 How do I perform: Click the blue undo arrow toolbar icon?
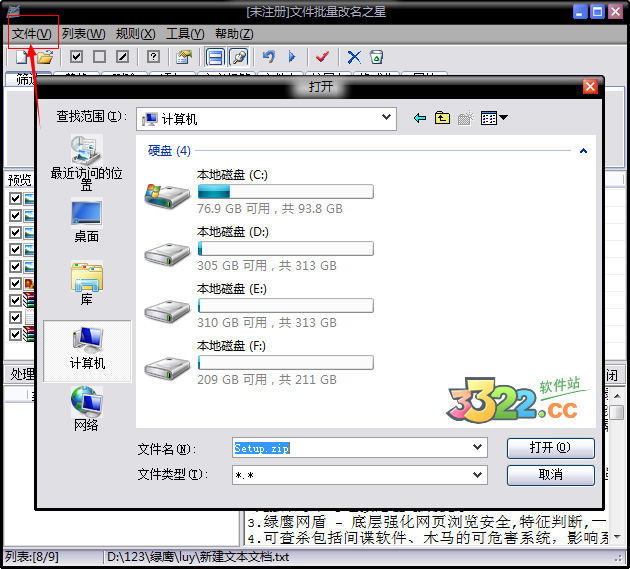point(269,57)
